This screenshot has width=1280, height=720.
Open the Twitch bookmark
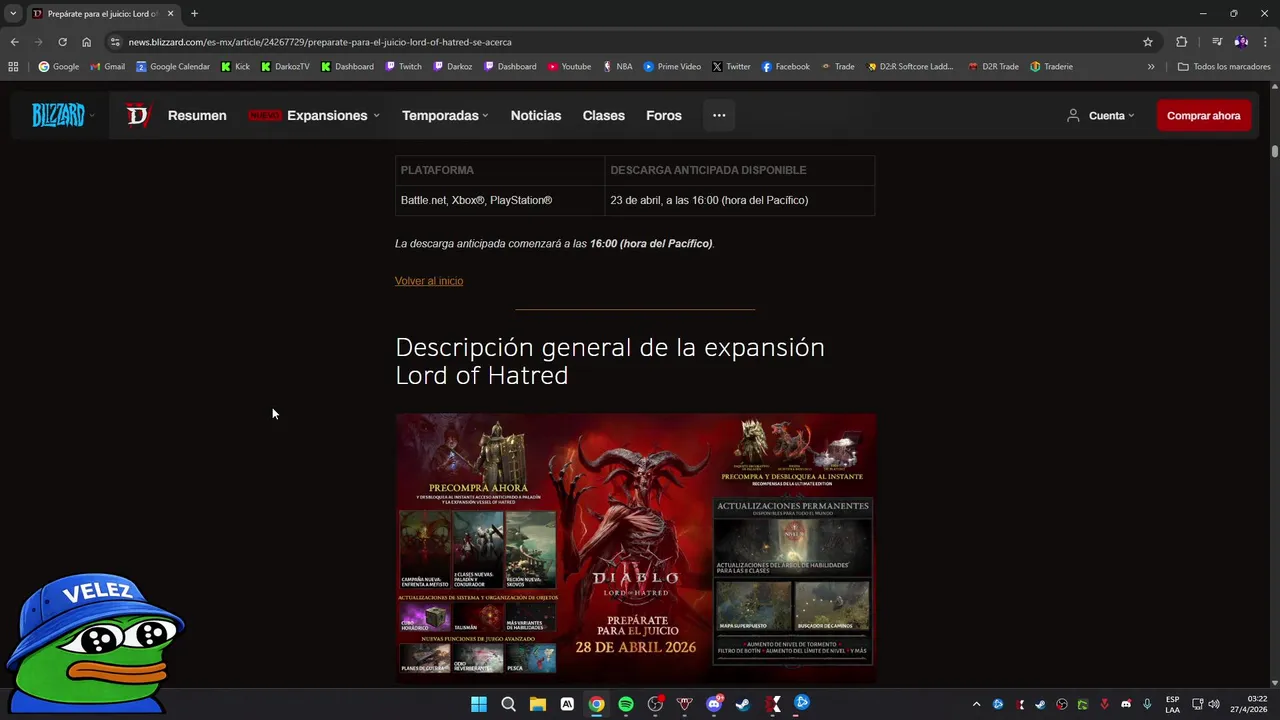(x=404, y=67)
